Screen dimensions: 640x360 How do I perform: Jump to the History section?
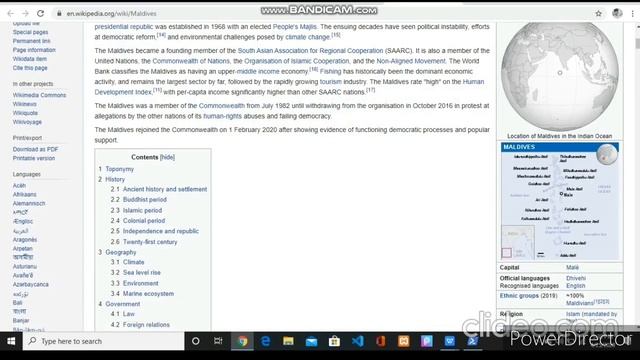(x=115, y=179)
